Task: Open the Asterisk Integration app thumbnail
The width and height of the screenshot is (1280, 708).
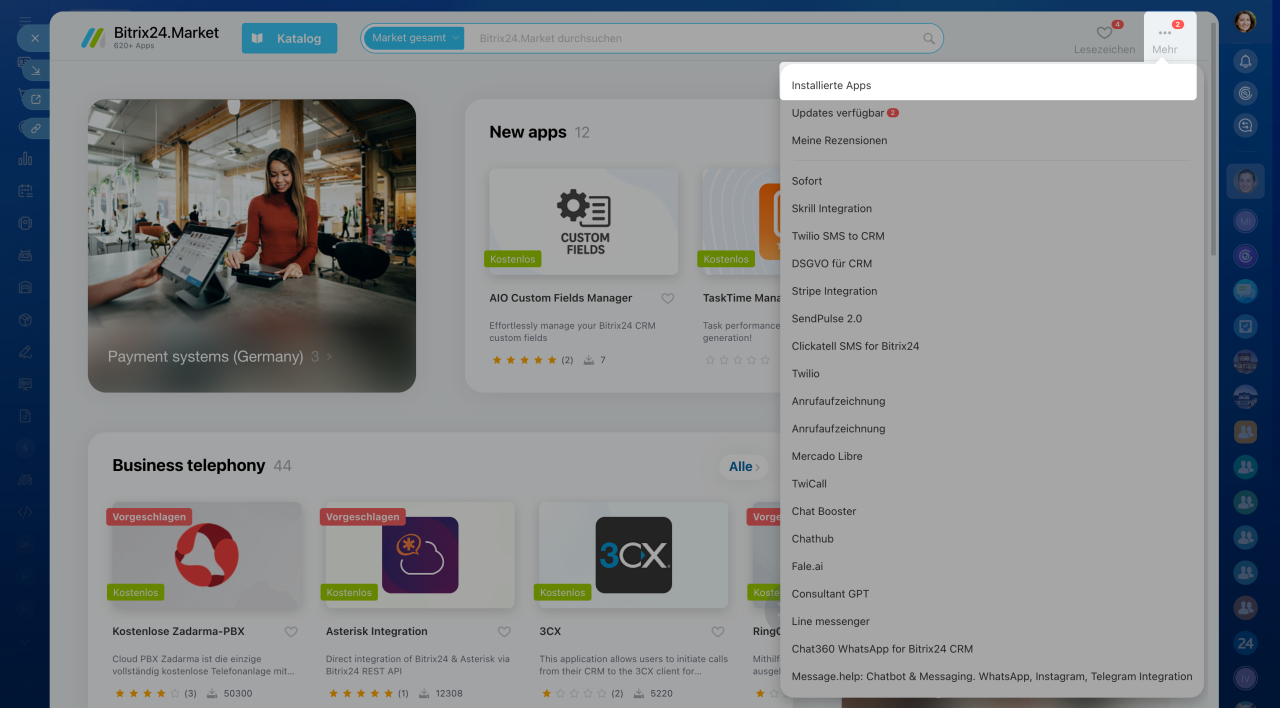Action: click(x=420, y=555)
